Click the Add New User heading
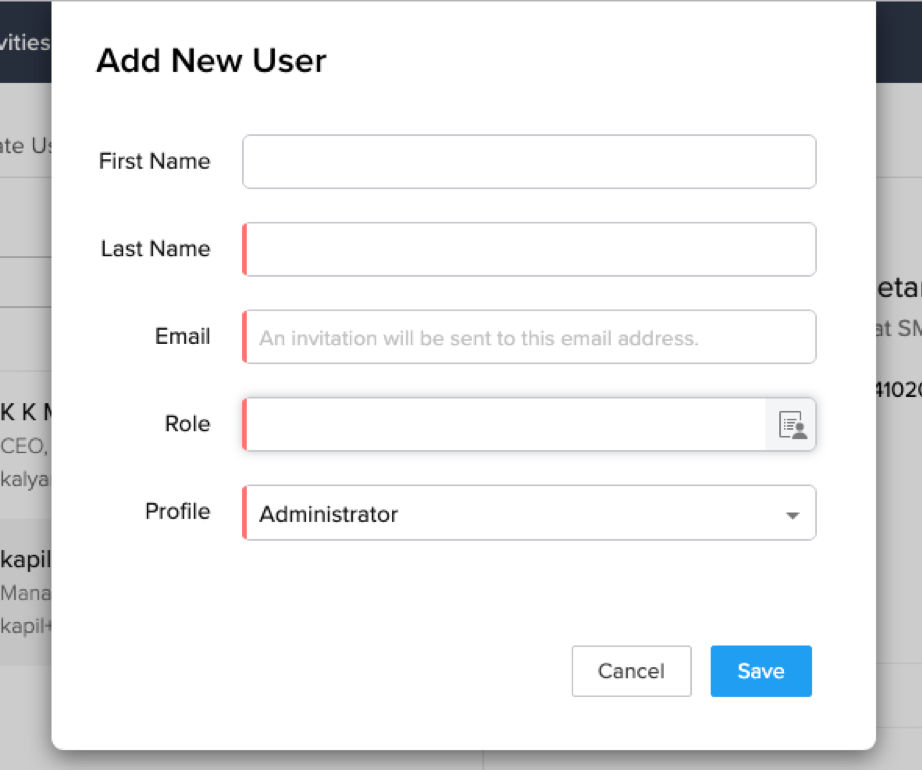Image resolution: width=922 pixels, height=770 pixels. tap(211, 61)
